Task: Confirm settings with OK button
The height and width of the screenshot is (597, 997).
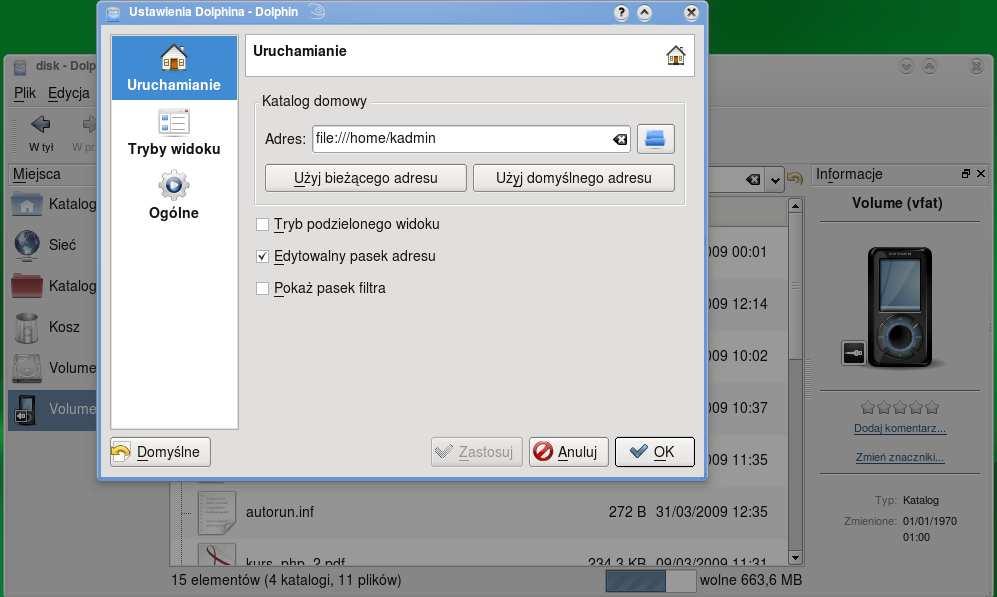Action: pyautogui.click(x=654, y=452)
